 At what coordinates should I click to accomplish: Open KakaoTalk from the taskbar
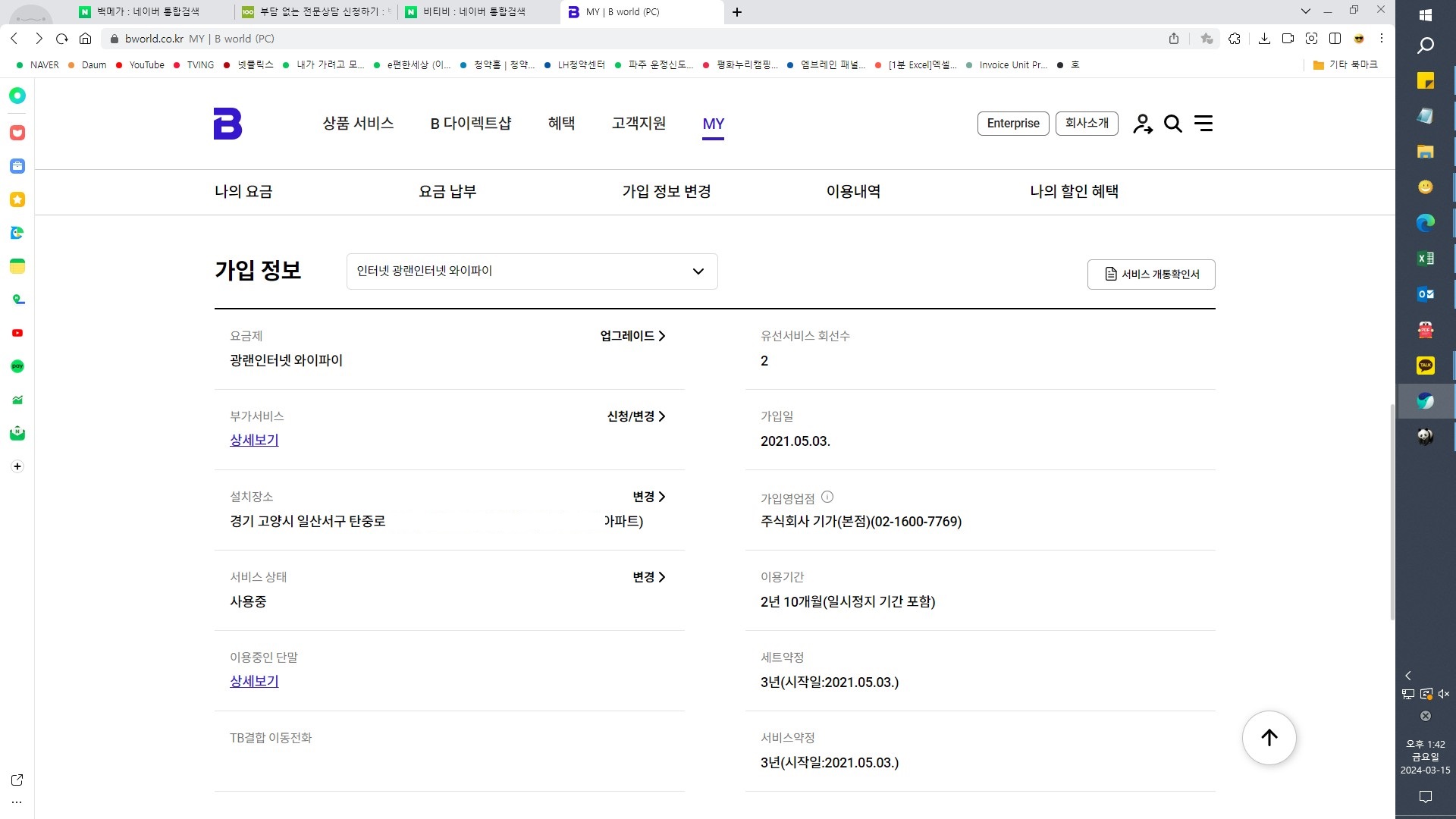tap(1425, 366)
